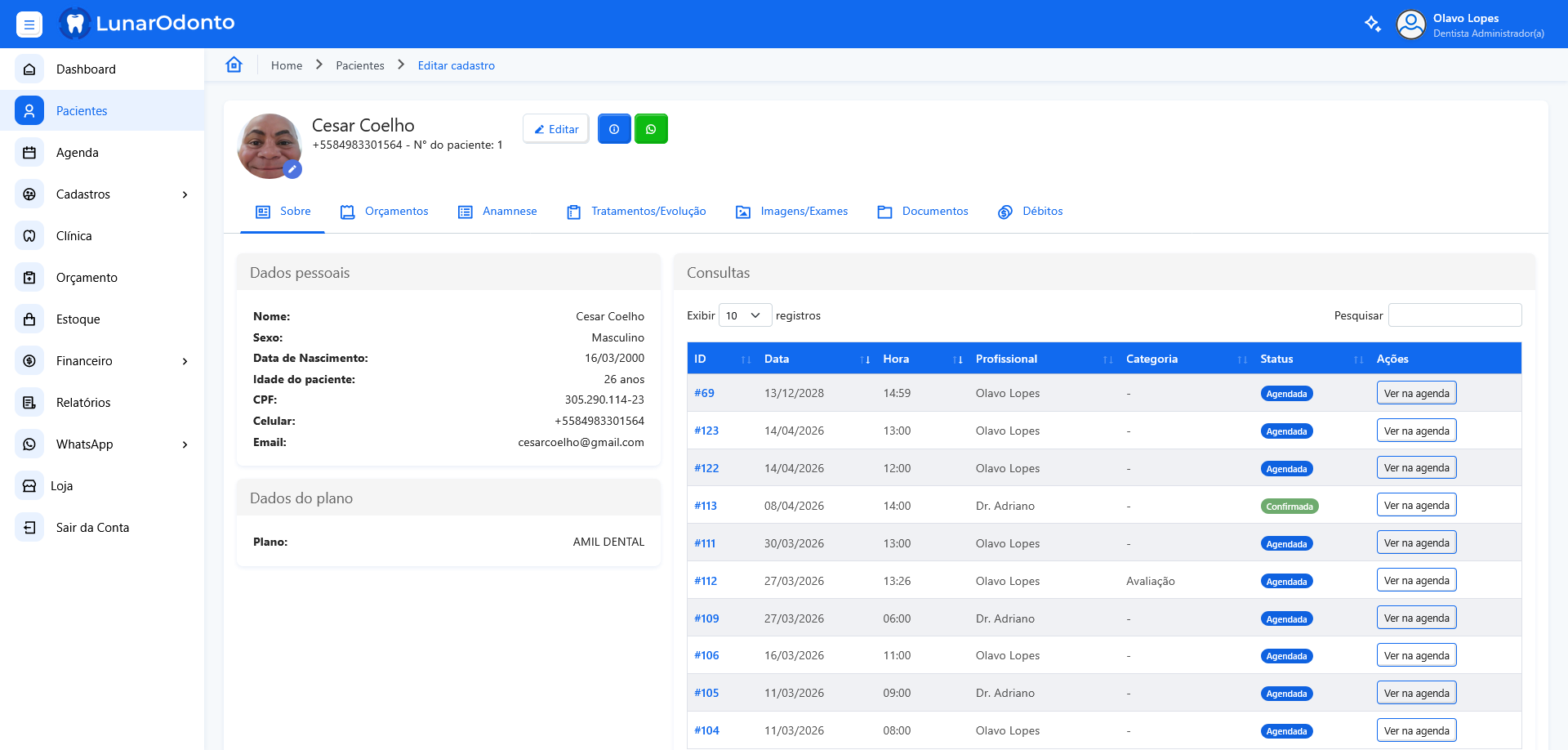
Task: Open the Exibir records count dropdown
Action: point(745,315)
